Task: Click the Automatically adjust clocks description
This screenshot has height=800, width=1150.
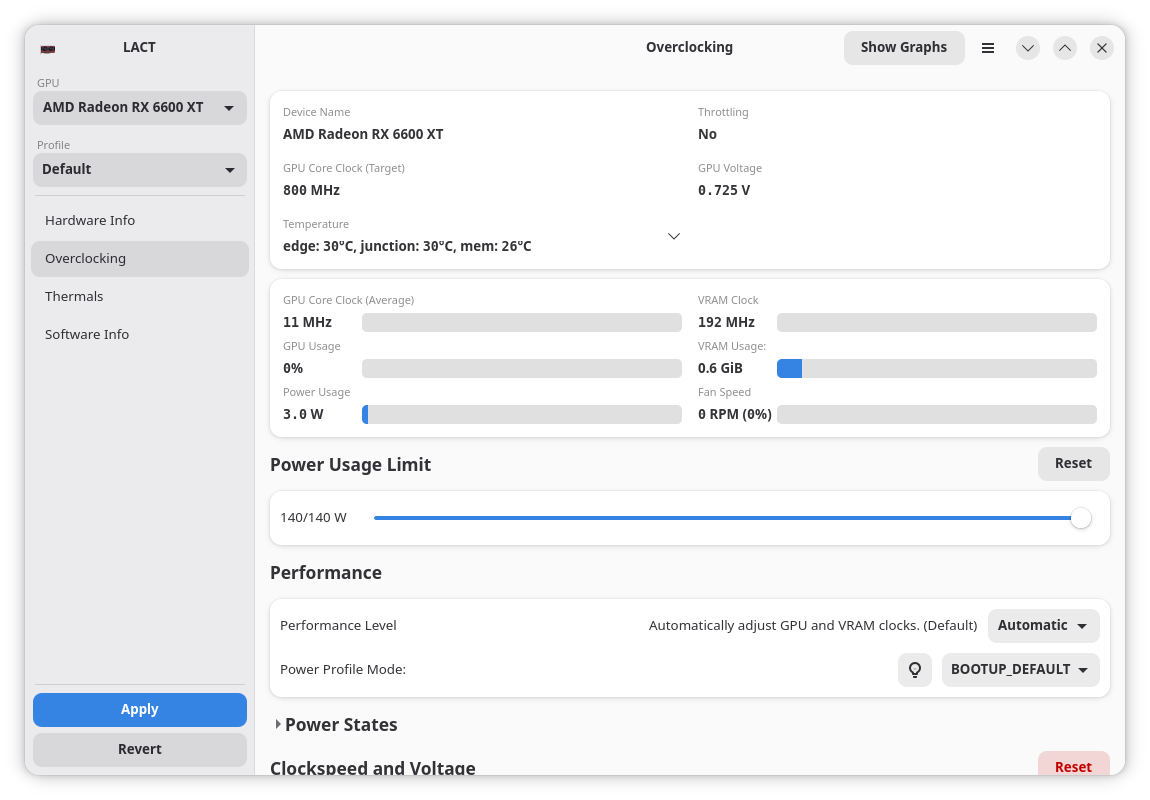Action: coord(813,625)
